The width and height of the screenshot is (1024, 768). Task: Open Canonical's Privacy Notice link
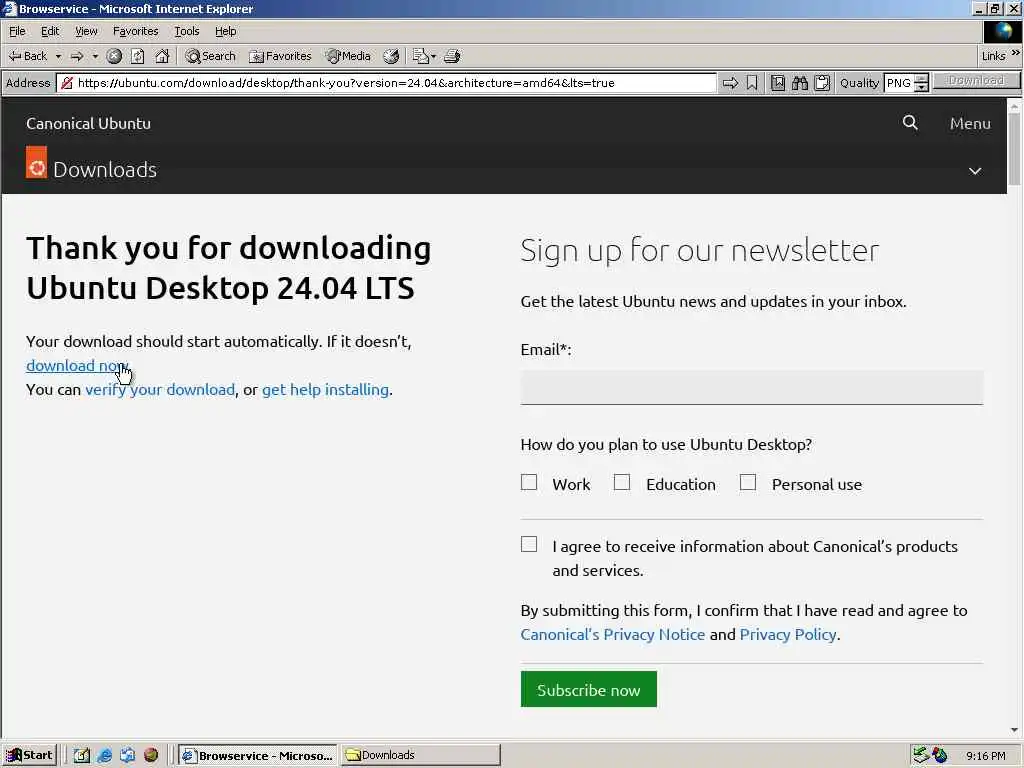[x=613, y=635]
